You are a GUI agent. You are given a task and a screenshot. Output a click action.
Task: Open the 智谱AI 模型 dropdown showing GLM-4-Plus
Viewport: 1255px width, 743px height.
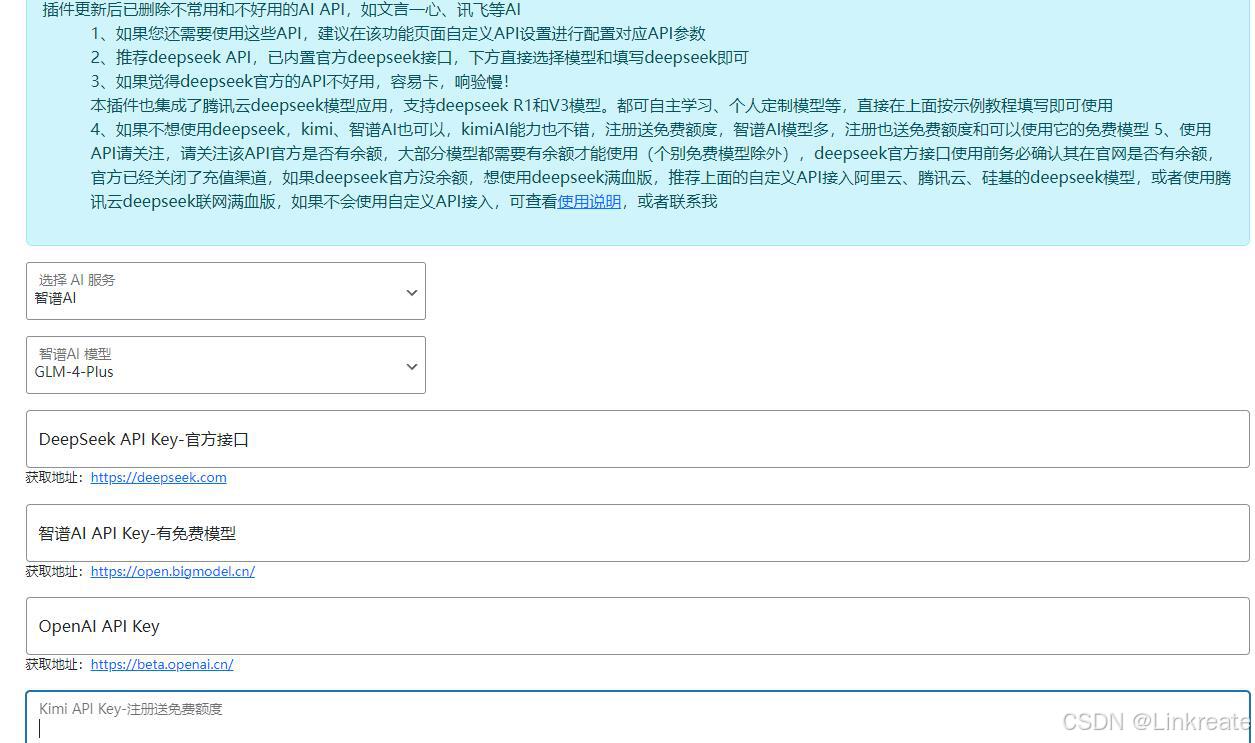click(225, 365)
